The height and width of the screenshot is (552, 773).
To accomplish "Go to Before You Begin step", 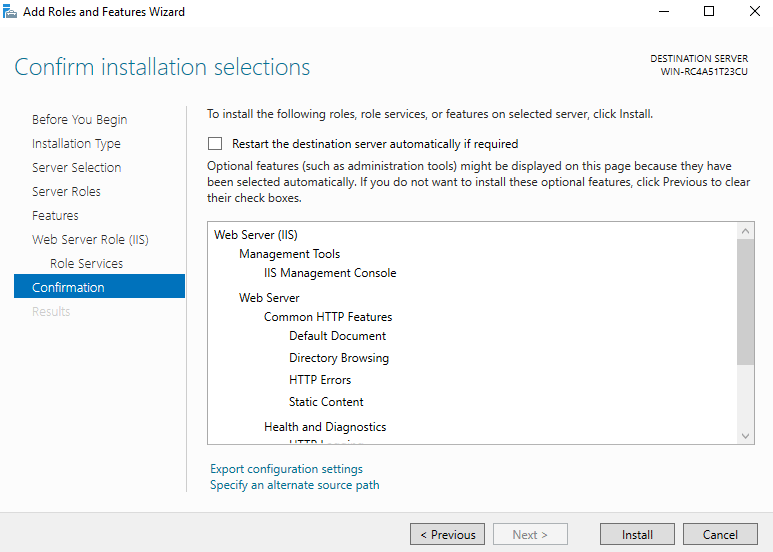I will (x=79, y=120).
